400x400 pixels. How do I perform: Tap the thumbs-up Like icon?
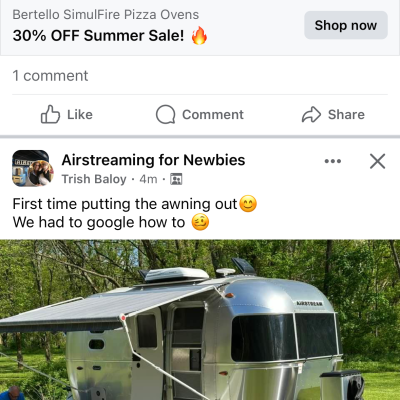(50, 114)
